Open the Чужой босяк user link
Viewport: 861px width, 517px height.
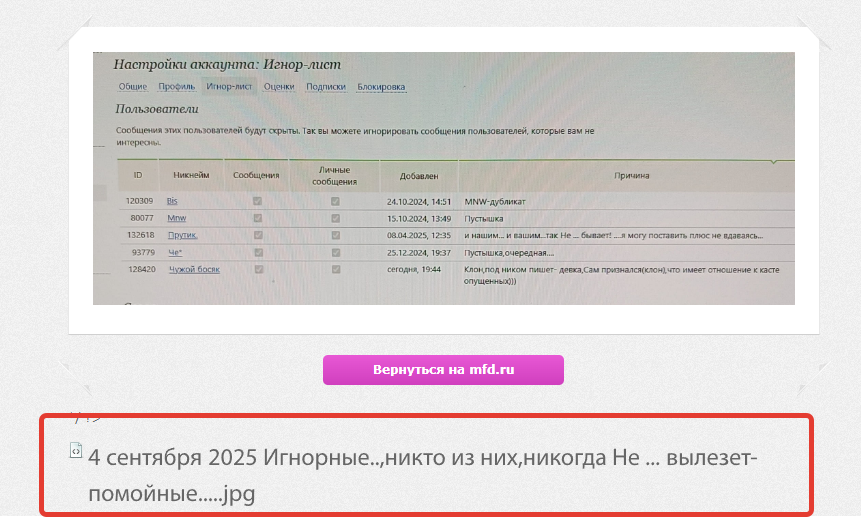click(x=194, y=269)
